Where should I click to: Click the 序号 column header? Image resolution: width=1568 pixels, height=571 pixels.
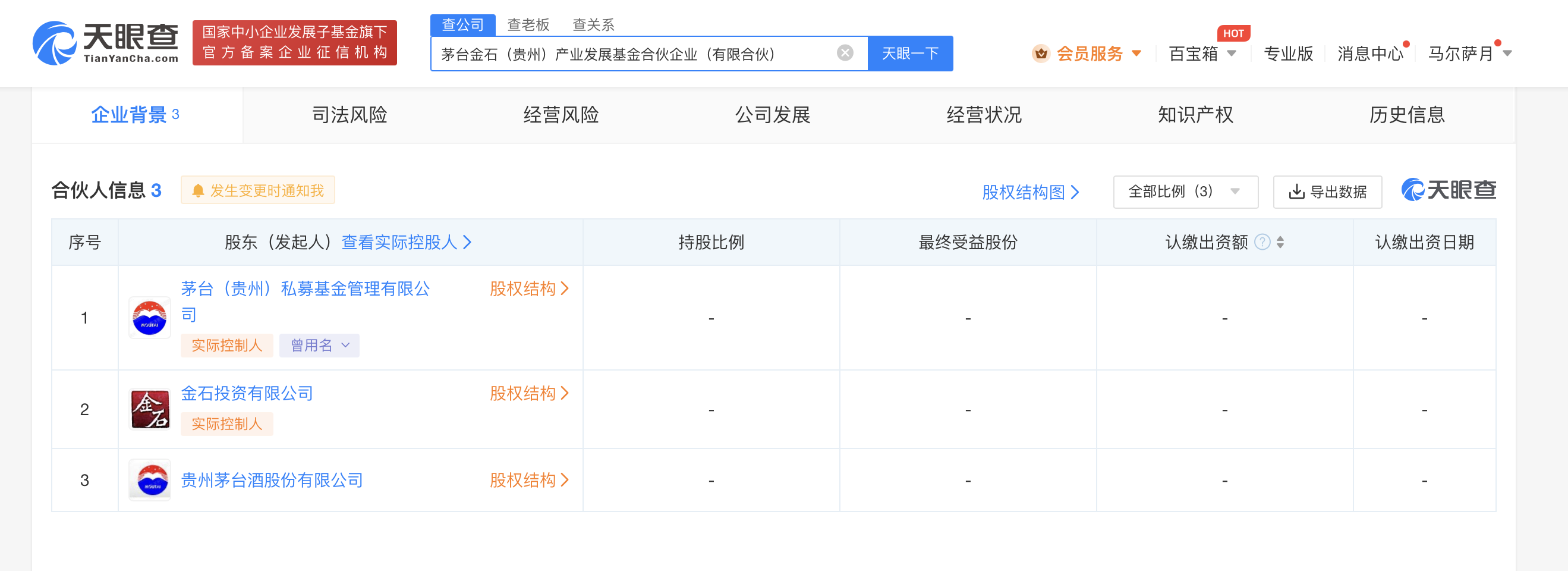84,242
